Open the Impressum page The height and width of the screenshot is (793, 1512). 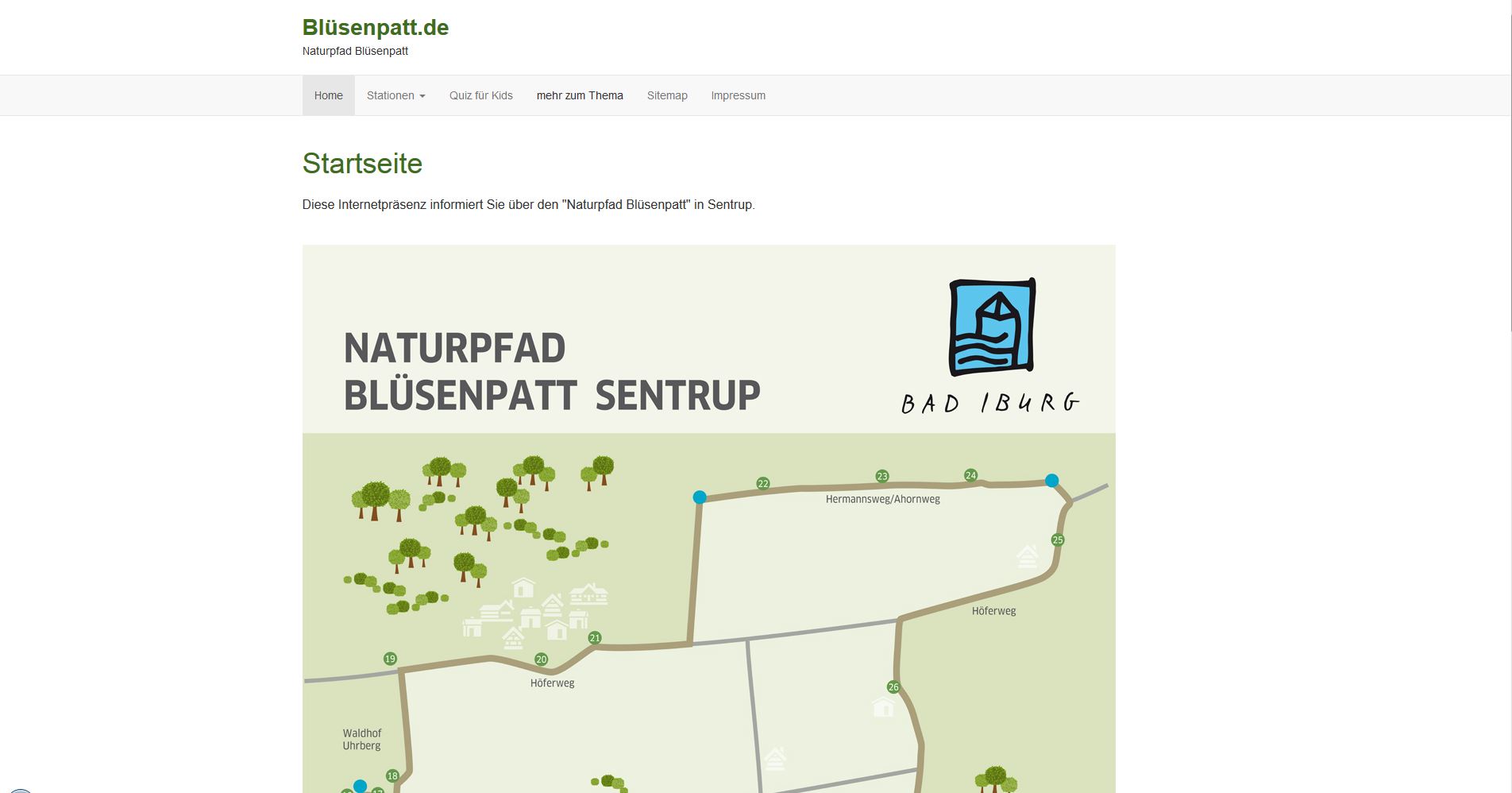(x=738, y=95)
